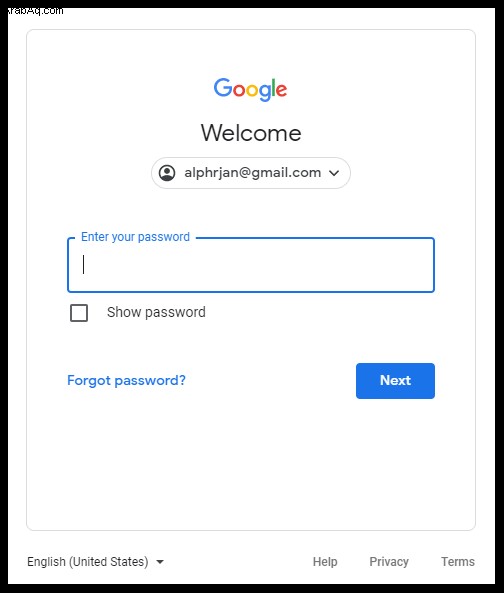This screenshot has height=593, width=504.
Task: Select the alphrjan@gmail.com account text
Action: (x=253, y=173)
